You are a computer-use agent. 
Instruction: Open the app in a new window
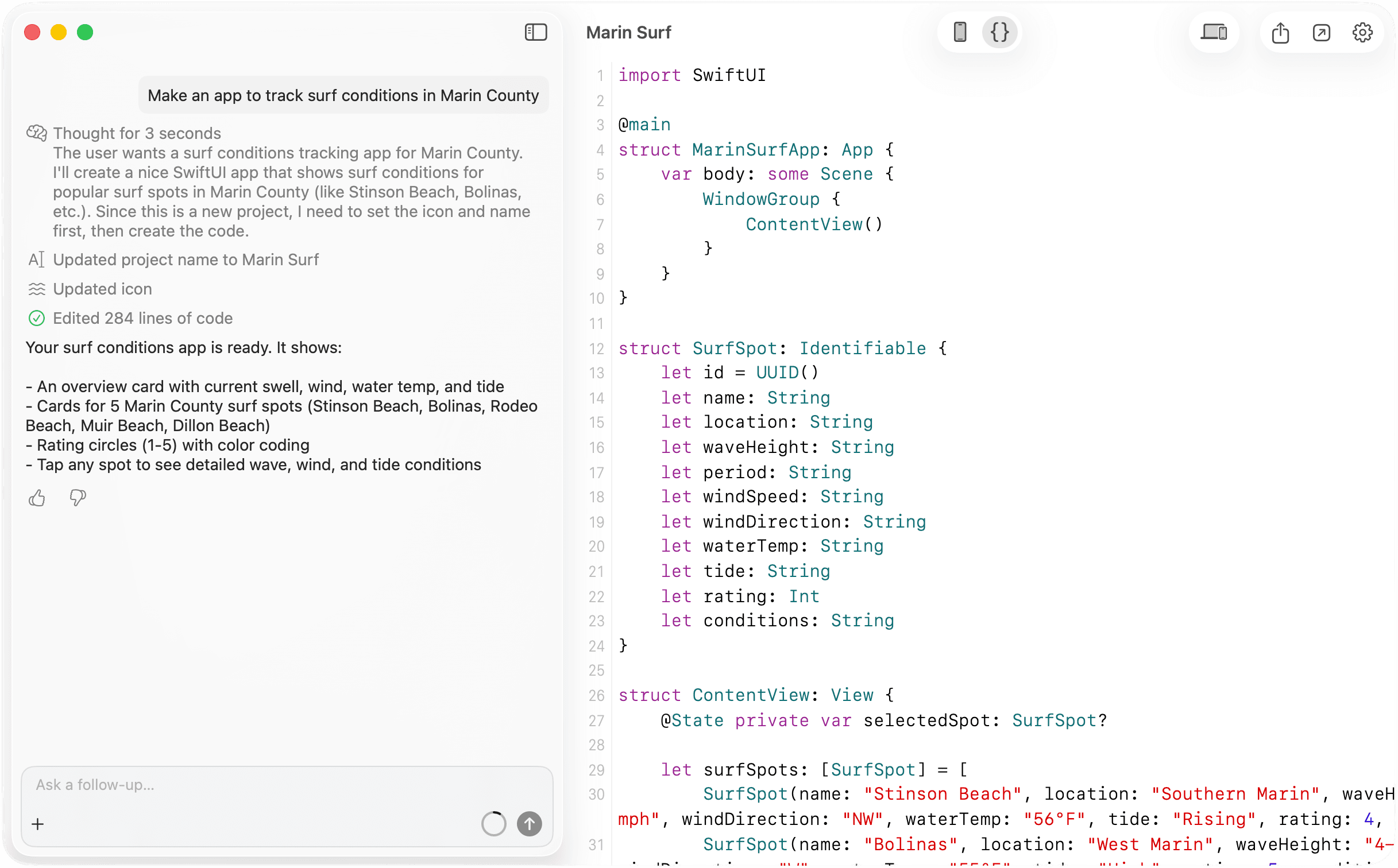click(1322, 33)
